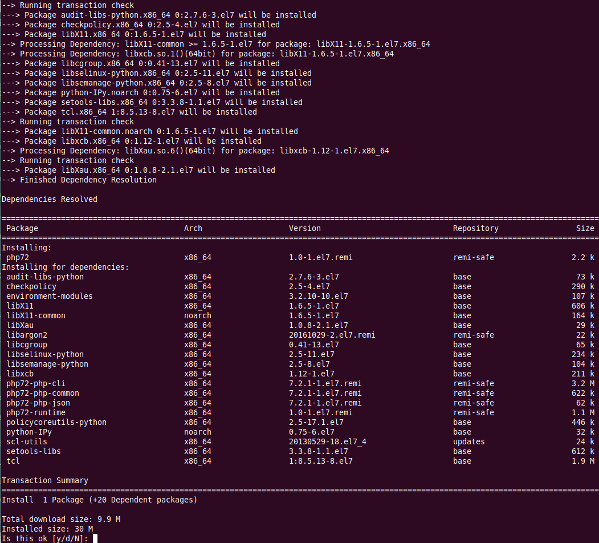Click 'php72-php-json' package name
The height and width of the screenshot is (543, 599).
point(38,403)
